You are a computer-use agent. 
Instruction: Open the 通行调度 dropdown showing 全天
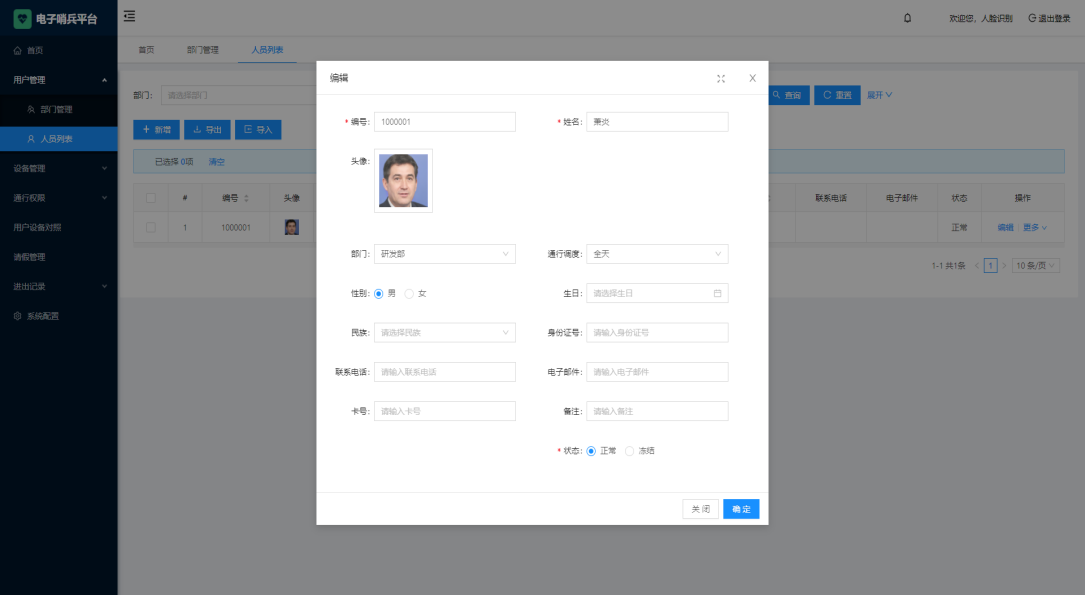pos(657,254)
